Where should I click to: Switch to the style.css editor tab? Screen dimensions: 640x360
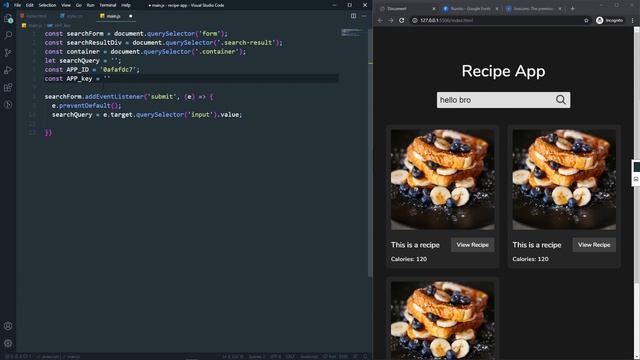73,16
